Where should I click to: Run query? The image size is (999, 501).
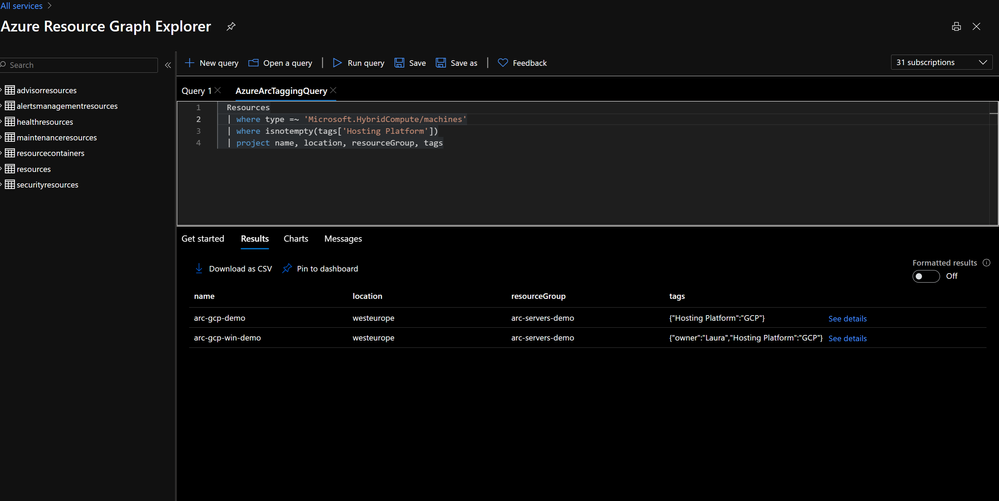coord(359,63)
